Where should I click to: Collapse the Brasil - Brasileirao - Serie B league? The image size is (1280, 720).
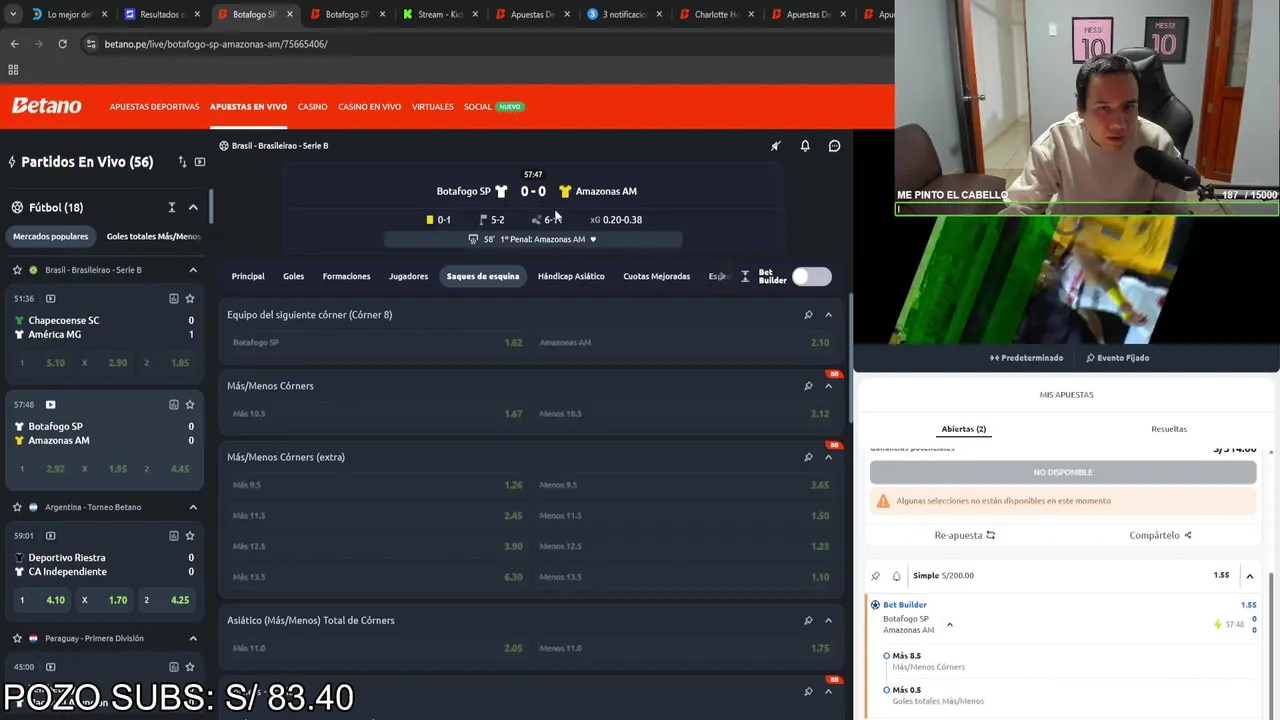click(193, 270)
